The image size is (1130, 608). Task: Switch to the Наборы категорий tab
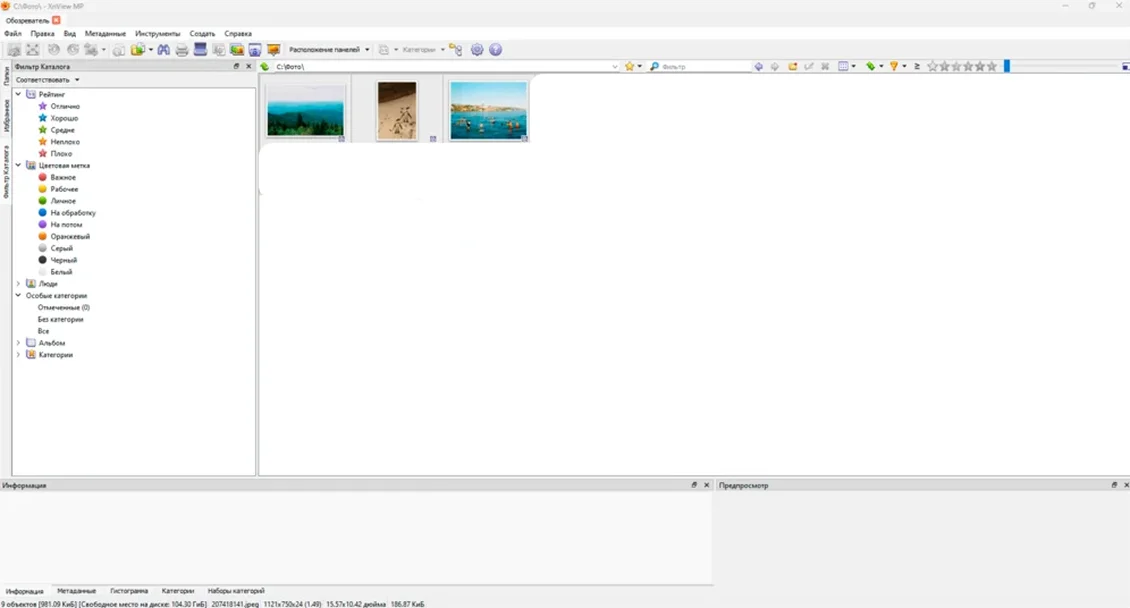[236, 591]
